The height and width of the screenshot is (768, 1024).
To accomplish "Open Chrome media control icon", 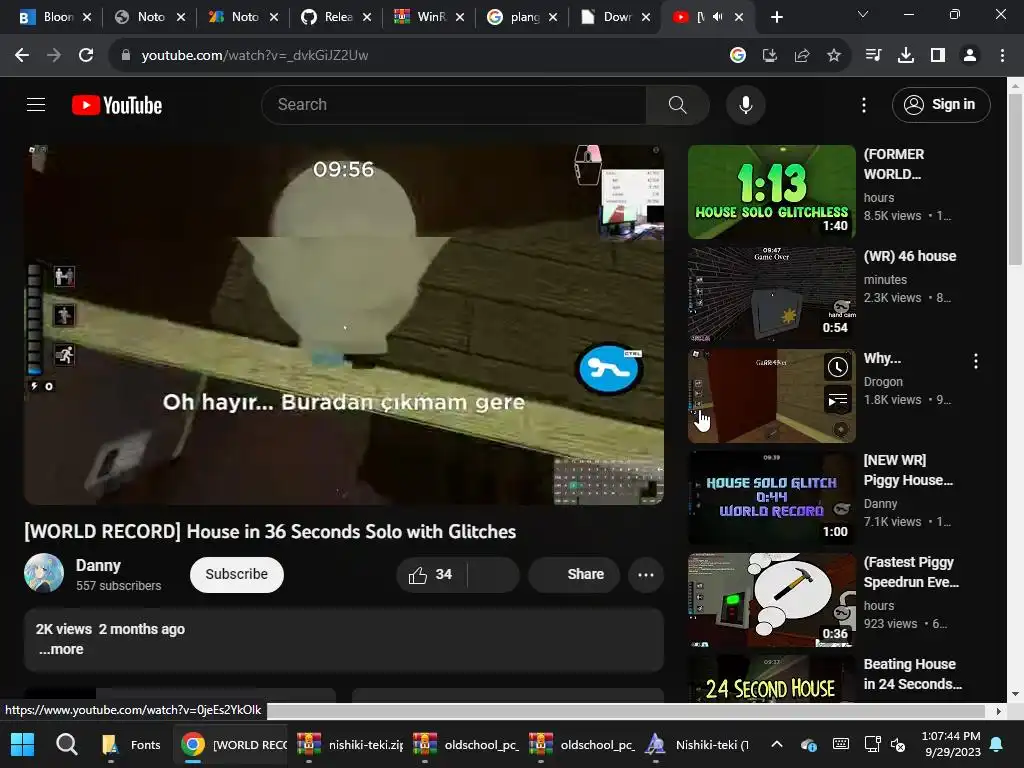I will click(873, 56).
